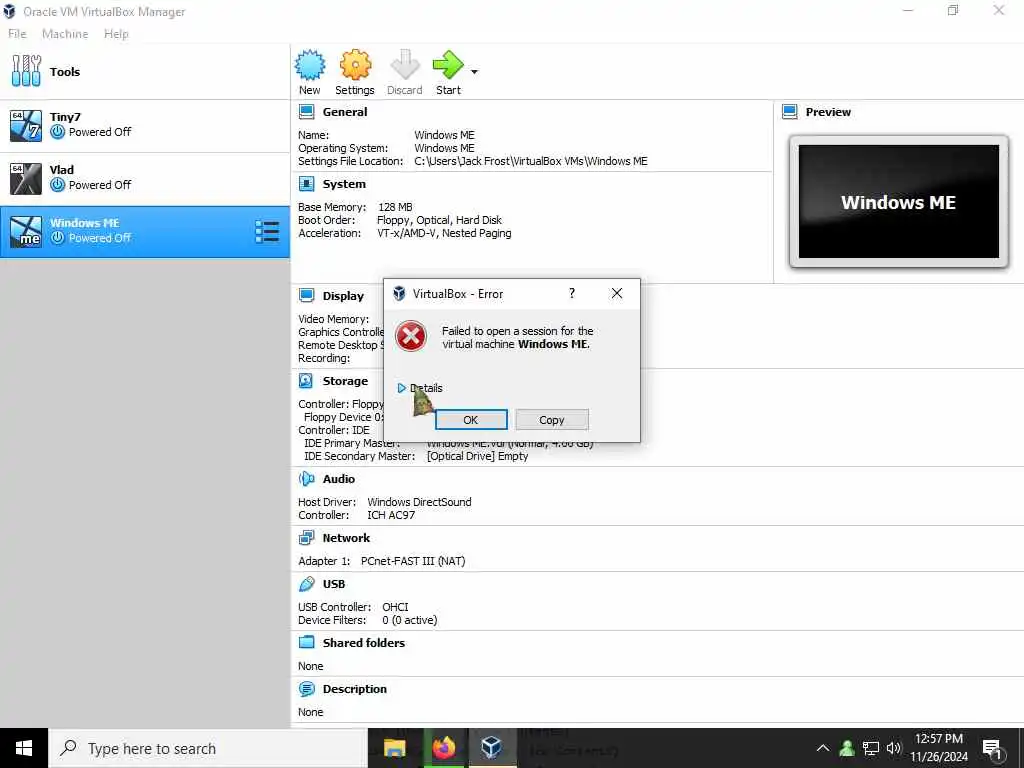Open the Start button dropdown arrow

(474, 72)
